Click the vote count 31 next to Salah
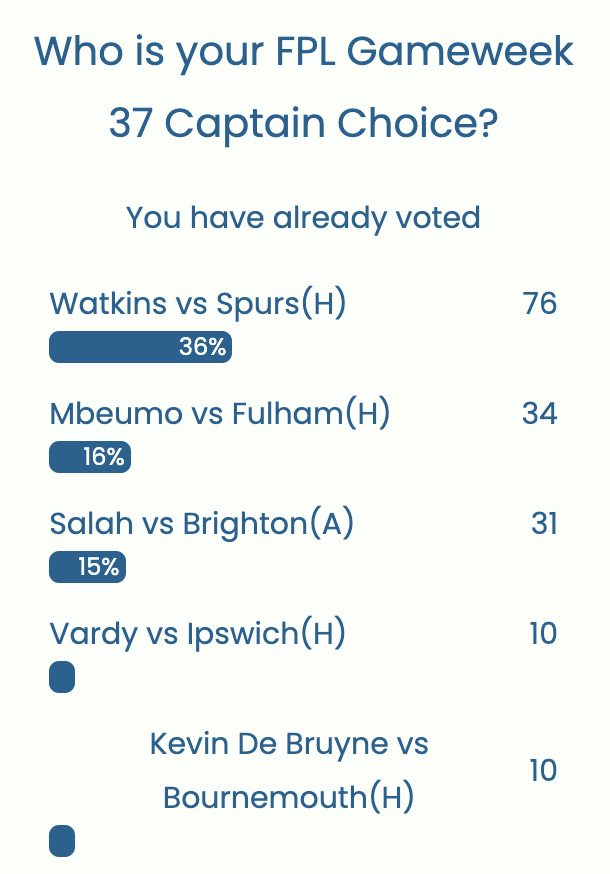This screenshot has width=610, height=874. click(x=541, y=523)
